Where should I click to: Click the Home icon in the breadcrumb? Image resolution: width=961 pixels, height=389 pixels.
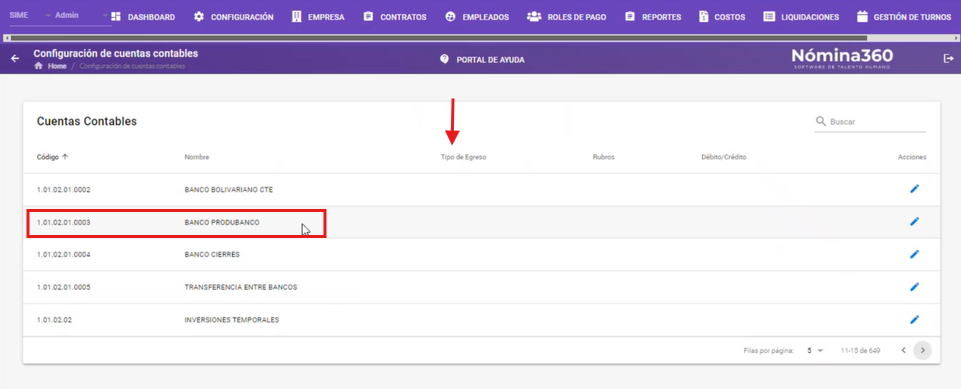[39, 66]
